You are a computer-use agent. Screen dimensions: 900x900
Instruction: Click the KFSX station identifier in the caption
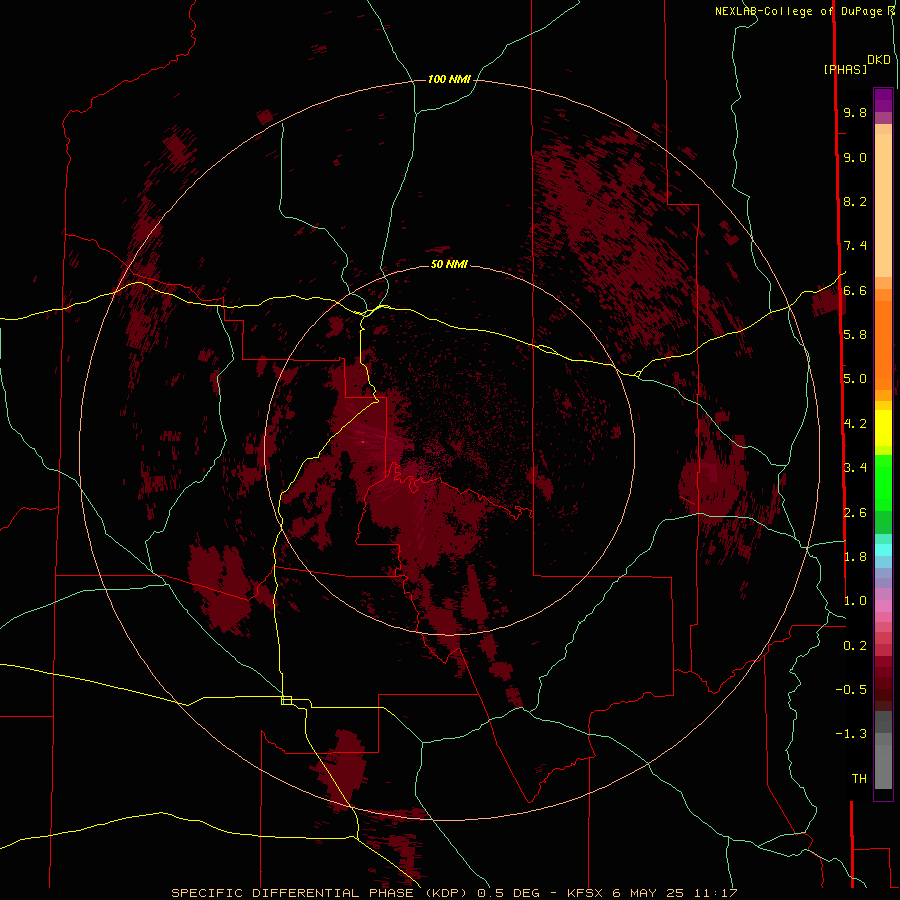pyautogui.click(x=585, y=893)
